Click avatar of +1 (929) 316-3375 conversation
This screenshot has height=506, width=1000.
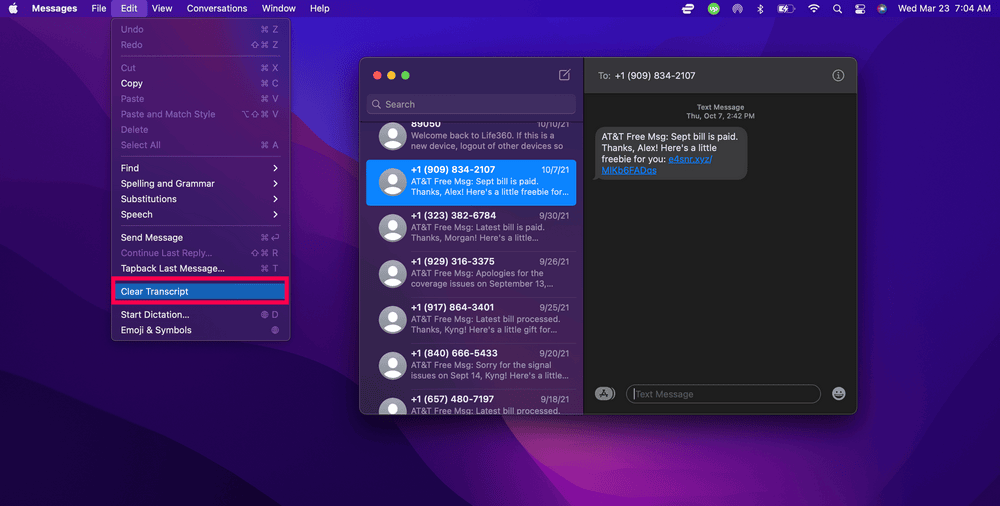[x=392, y=274]
